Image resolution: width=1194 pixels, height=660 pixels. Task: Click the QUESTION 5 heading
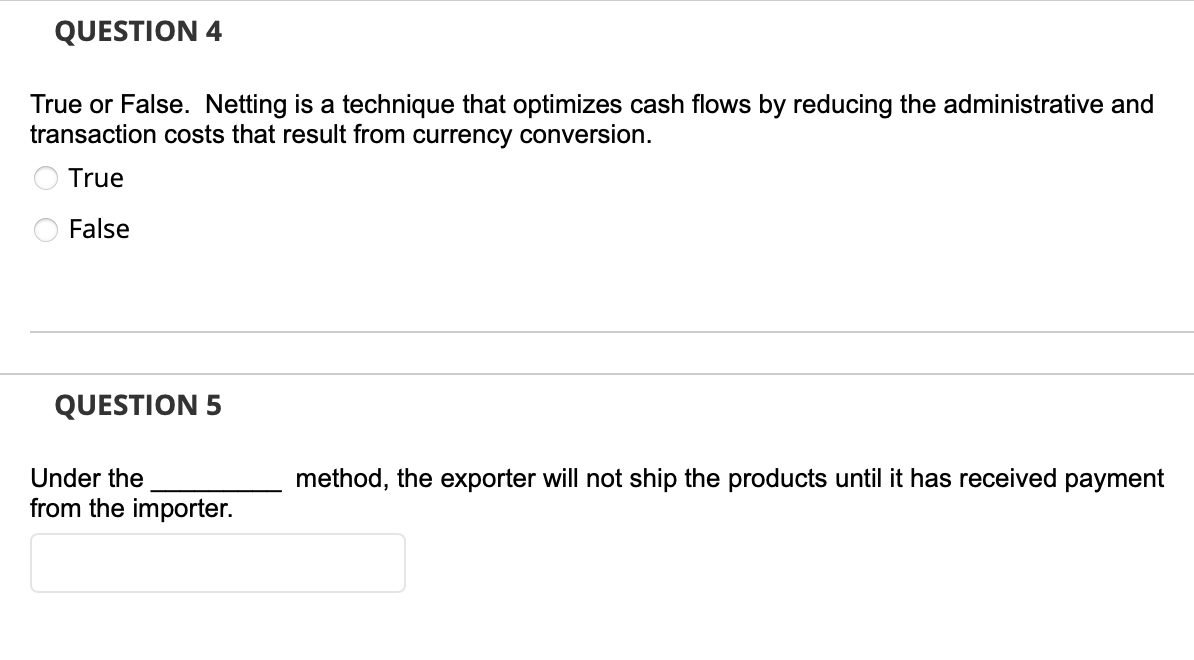point(138,405)
